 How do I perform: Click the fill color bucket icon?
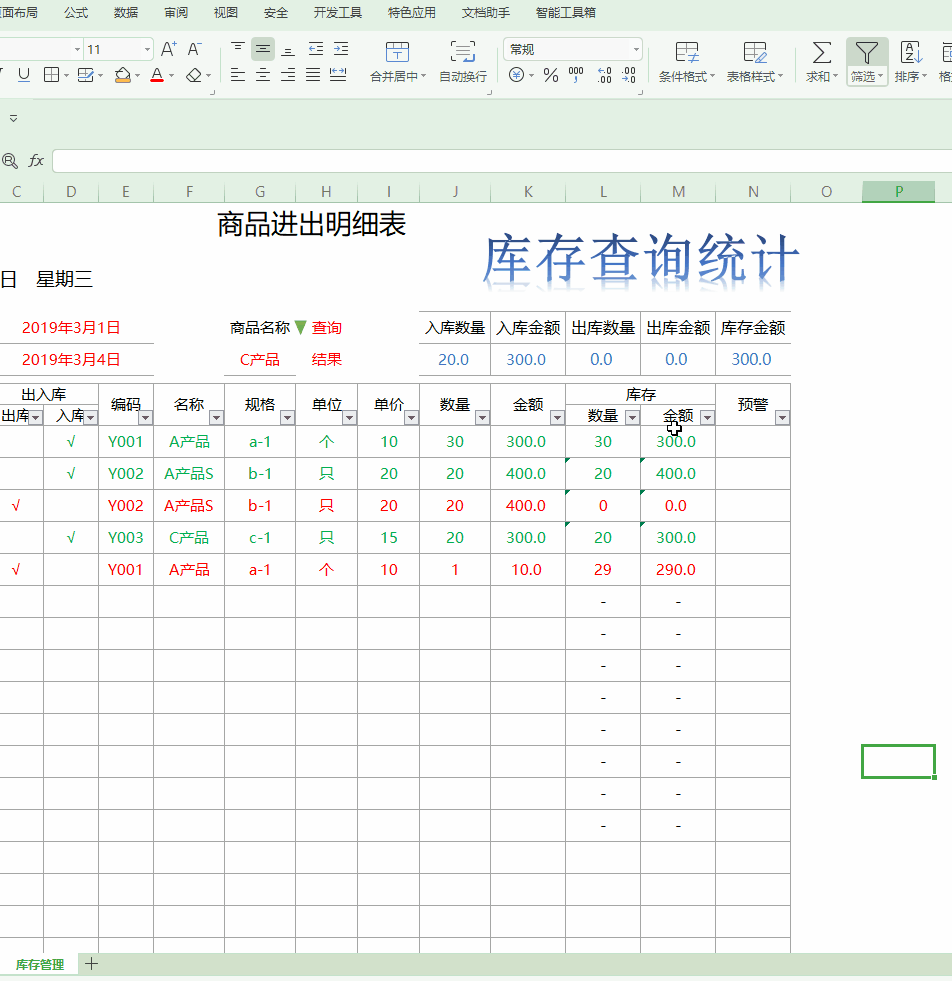pyautogui.click(x=123, y=76)
